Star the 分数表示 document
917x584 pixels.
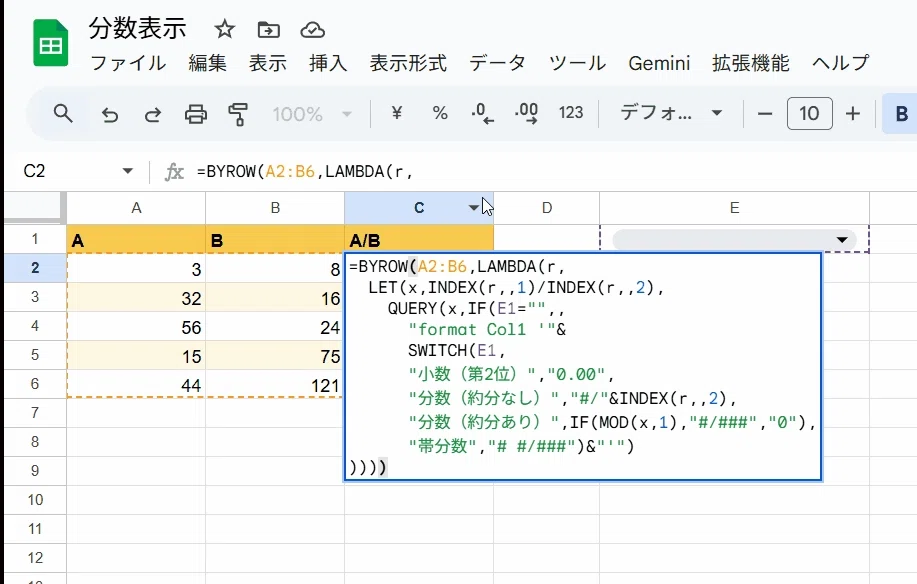click(x=225, y=29)
